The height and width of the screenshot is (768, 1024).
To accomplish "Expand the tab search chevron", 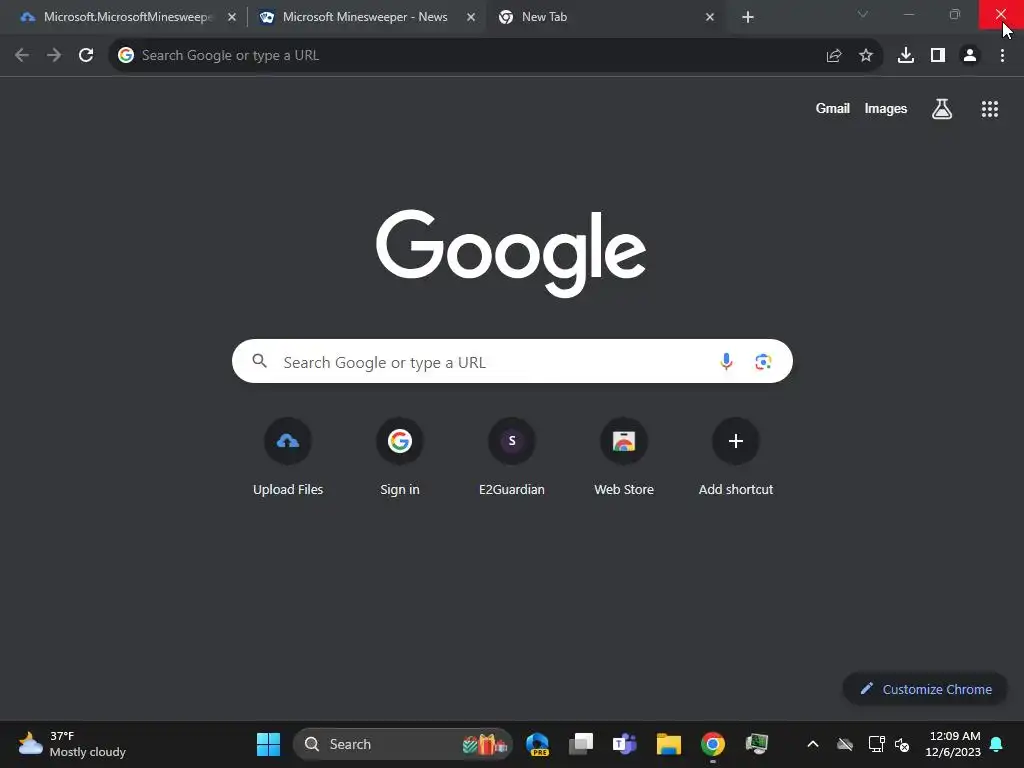I will [863, 14].
